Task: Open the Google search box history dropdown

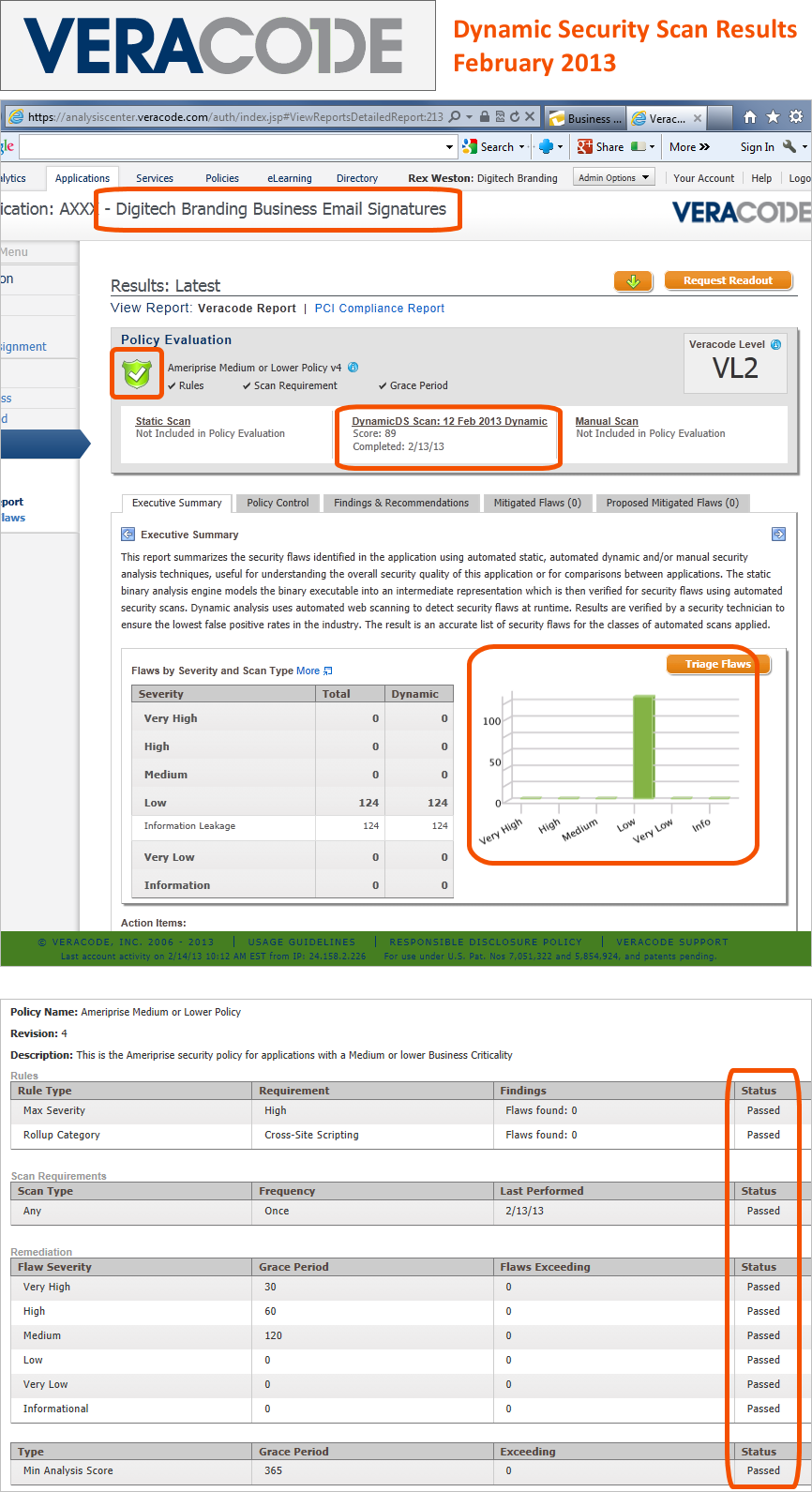Action: click(450, 147)
